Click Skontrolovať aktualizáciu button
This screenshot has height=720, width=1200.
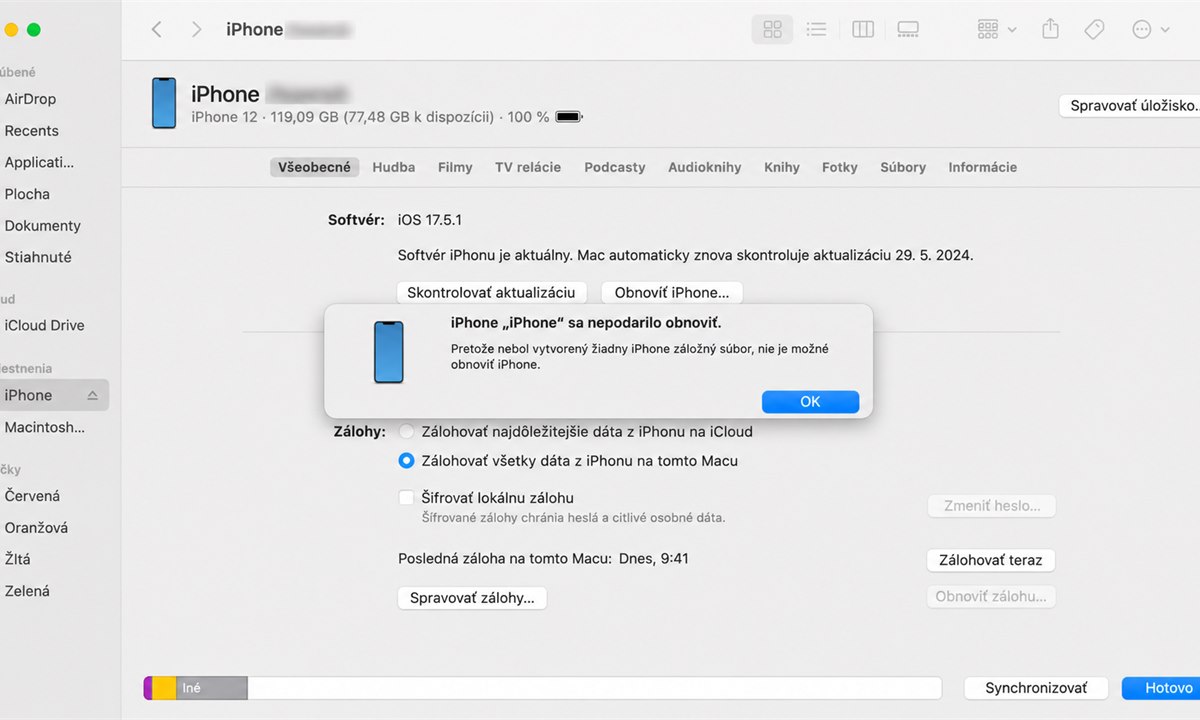(491, 293)
